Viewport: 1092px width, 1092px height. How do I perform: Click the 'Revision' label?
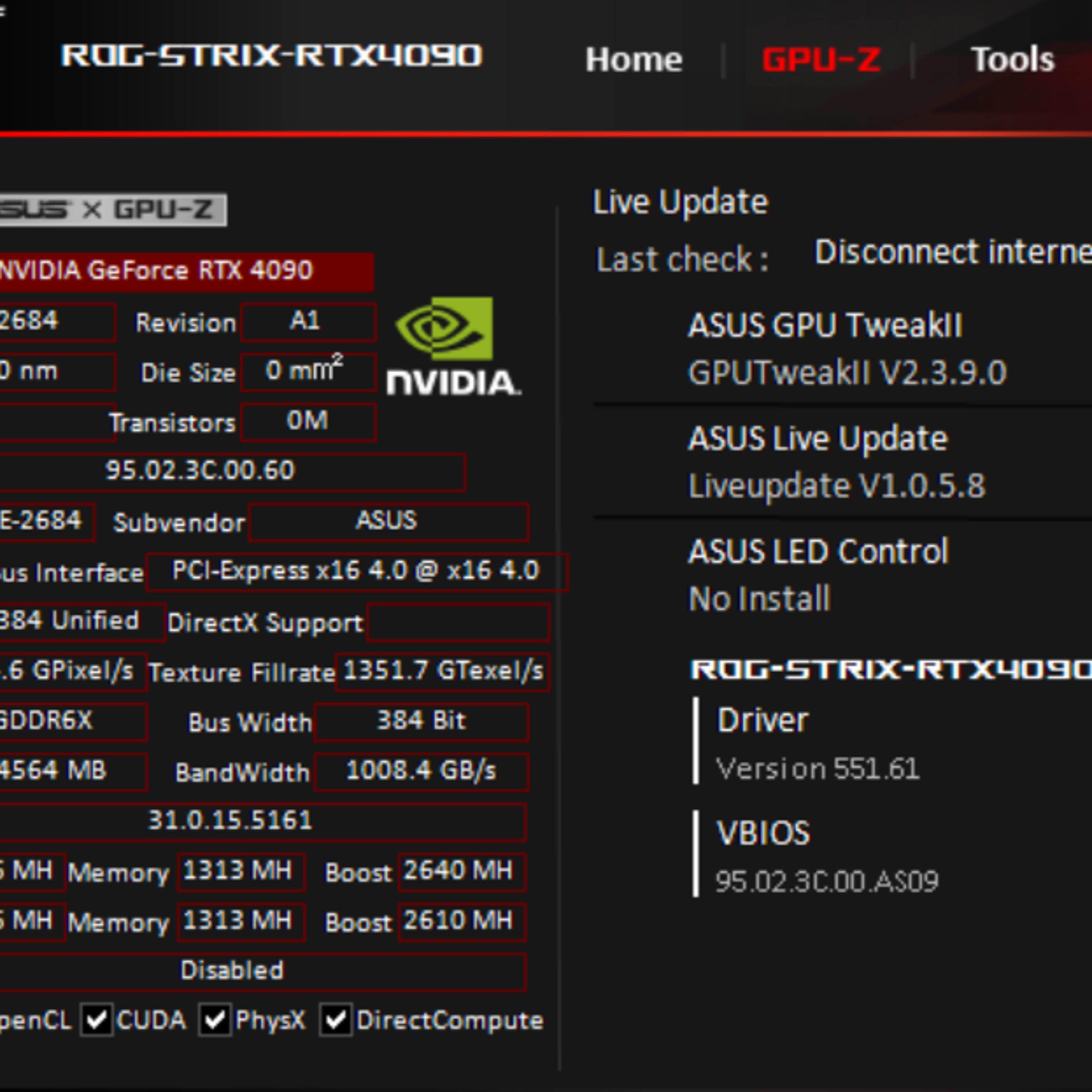point(186,323)
